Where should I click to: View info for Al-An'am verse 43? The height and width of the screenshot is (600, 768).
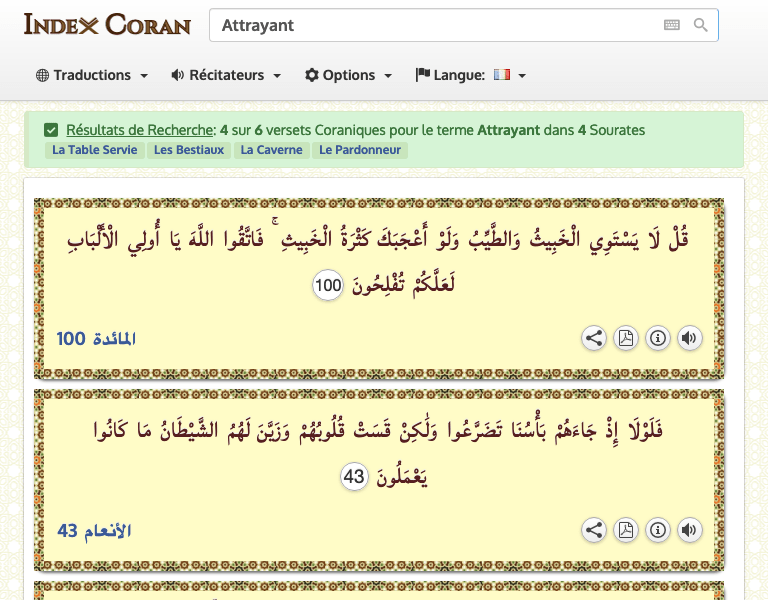click(x=657, y=530)
